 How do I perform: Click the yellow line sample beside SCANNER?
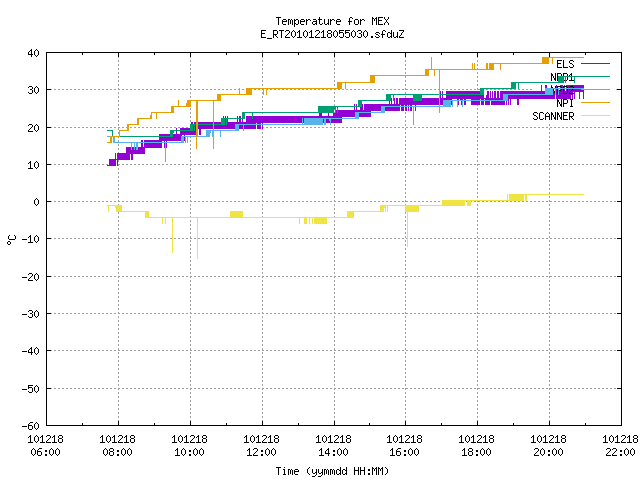pos(595,116)
